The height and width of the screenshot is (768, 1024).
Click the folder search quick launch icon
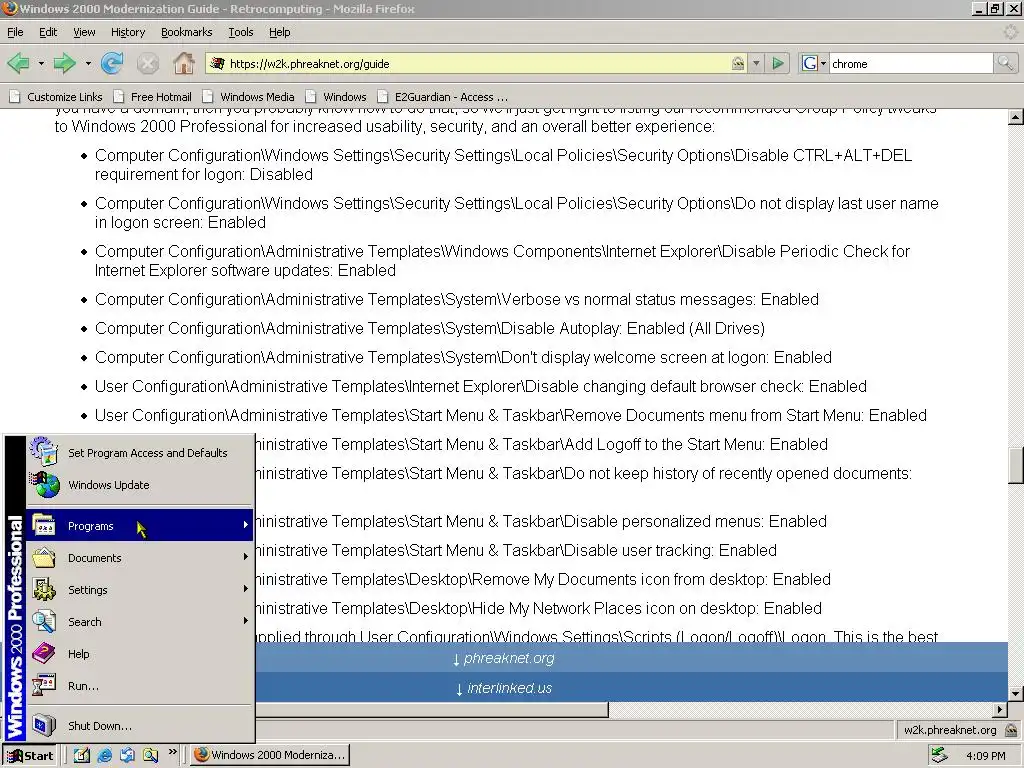click(x=151, y=756)
